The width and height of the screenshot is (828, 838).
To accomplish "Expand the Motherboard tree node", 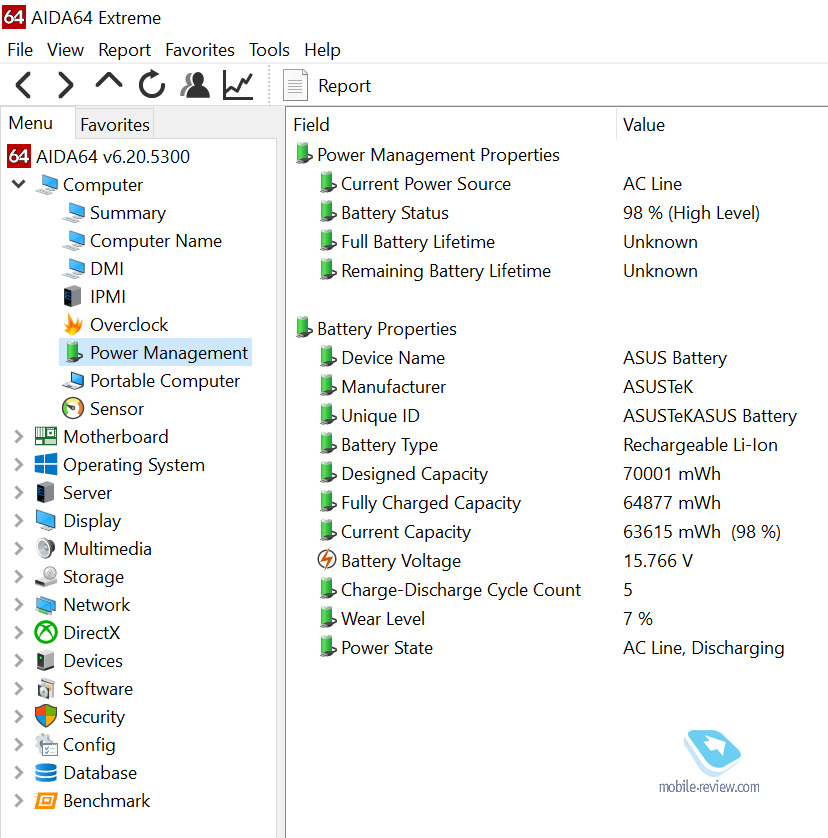I will (x=18, y=437).
